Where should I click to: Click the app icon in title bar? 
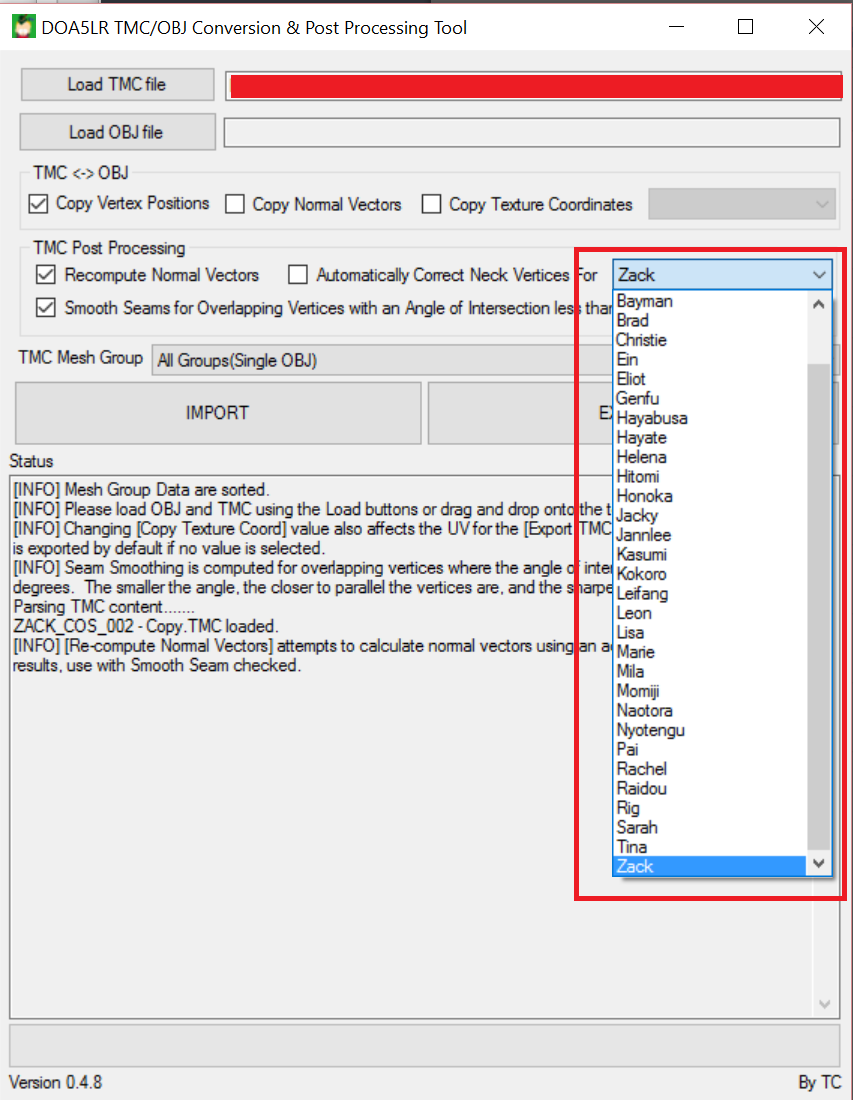pos(23,28)
